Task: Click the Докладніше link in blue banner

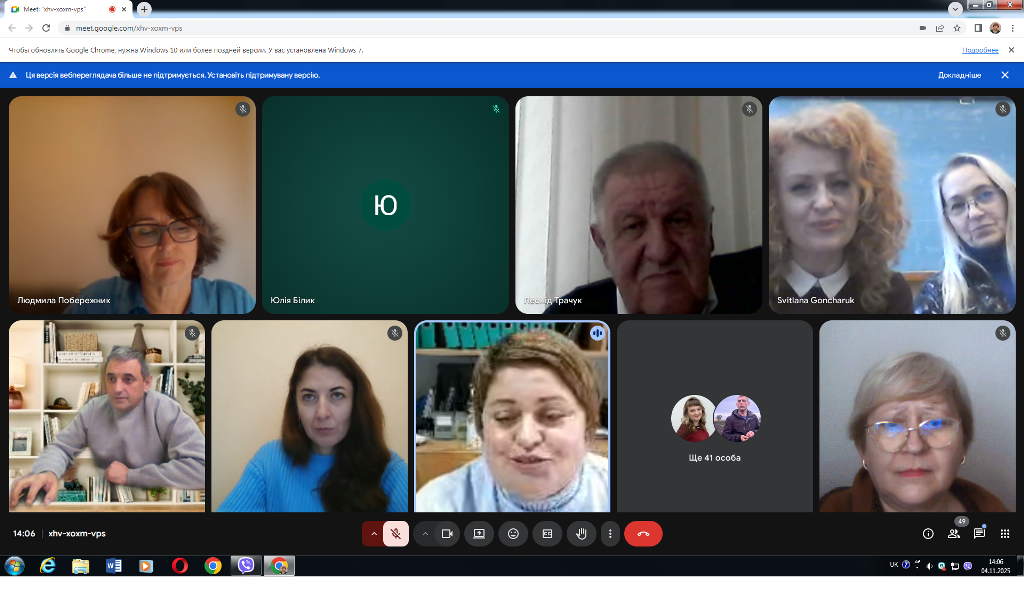Action: (x=959, y=75)
